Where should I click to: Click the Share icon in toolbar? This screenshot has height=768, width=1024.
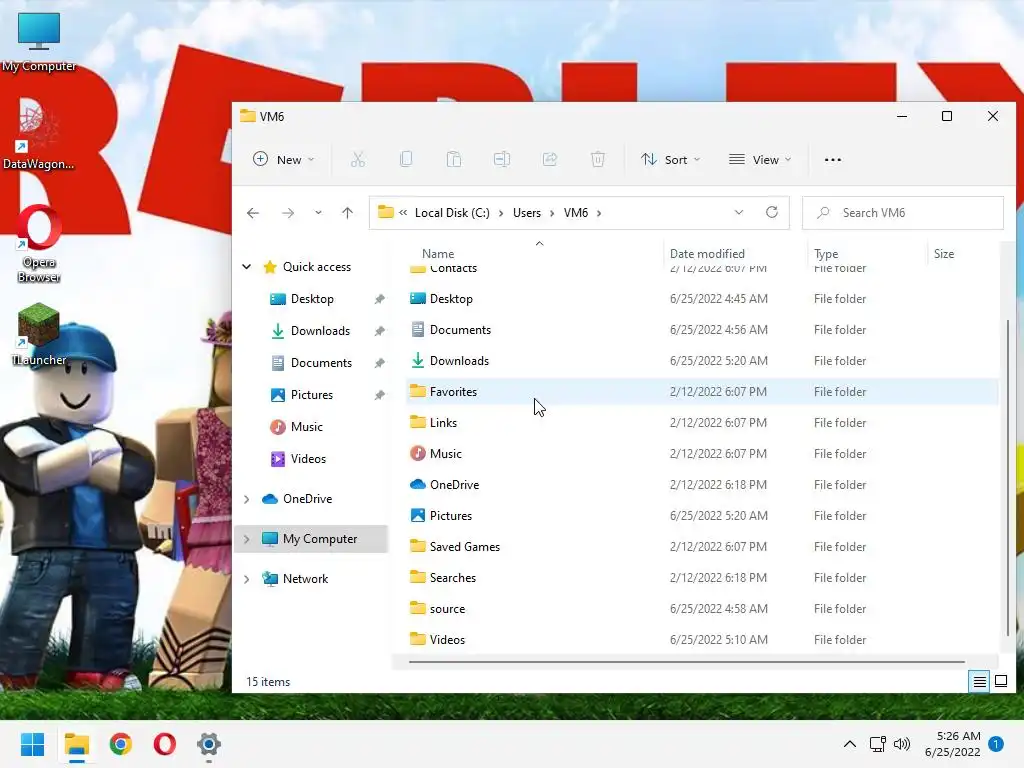pos(550,159)
